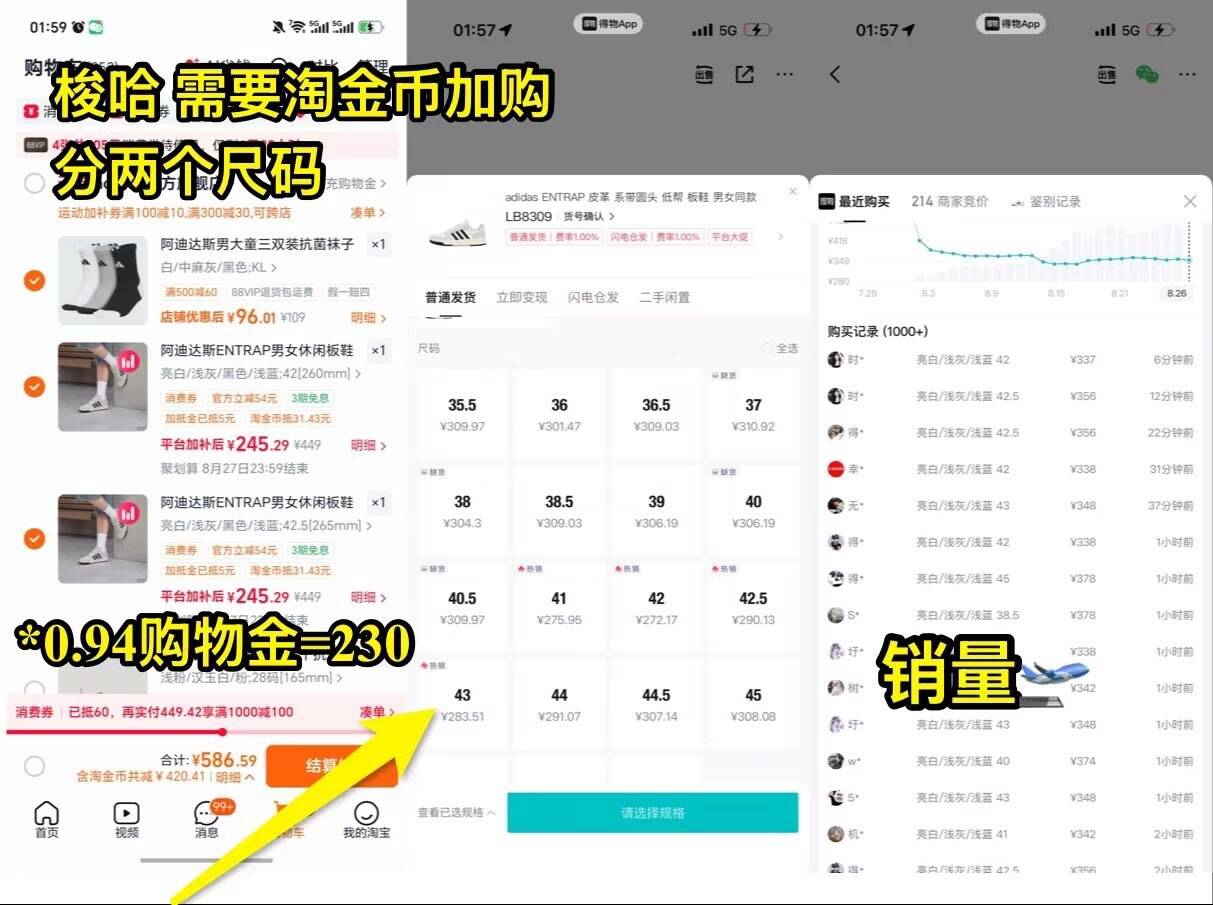Uncheck the ENTRAP size 42 cart item
1213x905 pixels.
[x=34, y=386]
